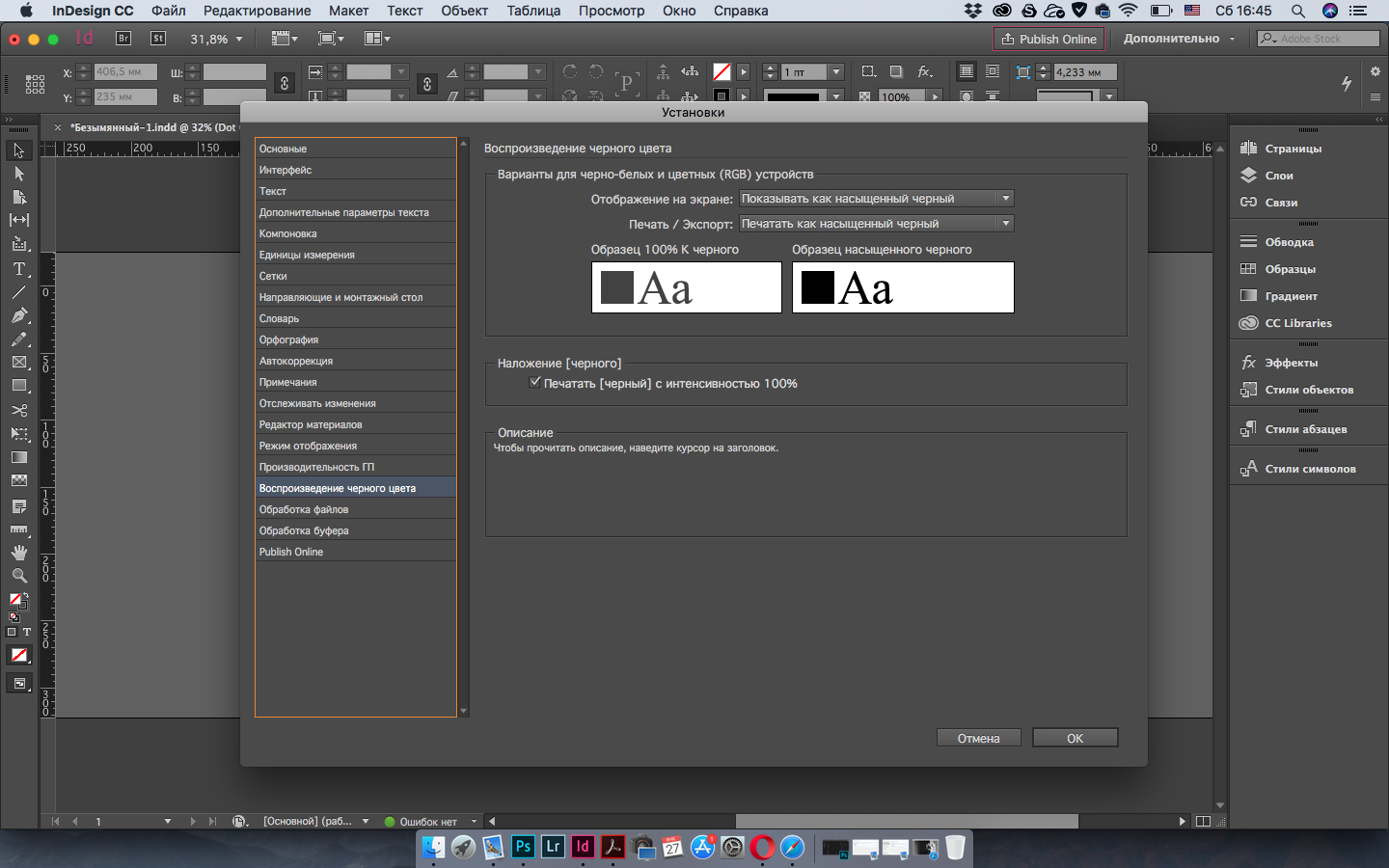The image size is (1389, 868).
Task: Select the Scissors tool
Action: [x=18, y=410]
